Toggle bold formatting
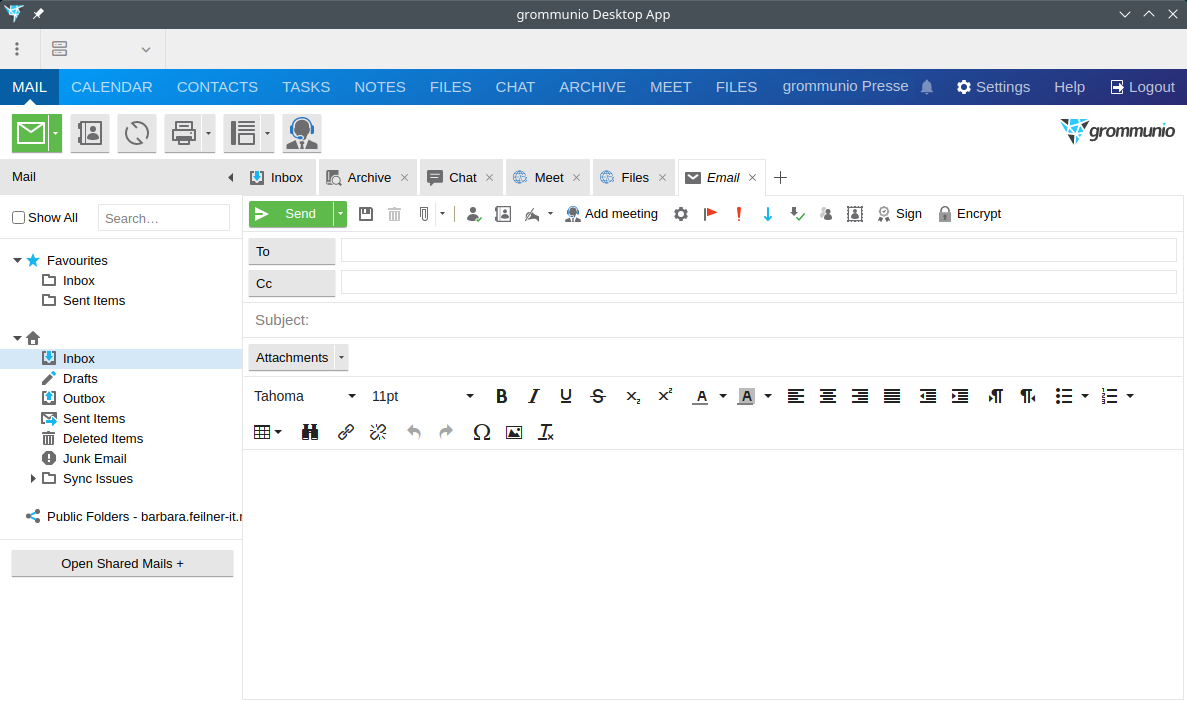 coord(501,396)
